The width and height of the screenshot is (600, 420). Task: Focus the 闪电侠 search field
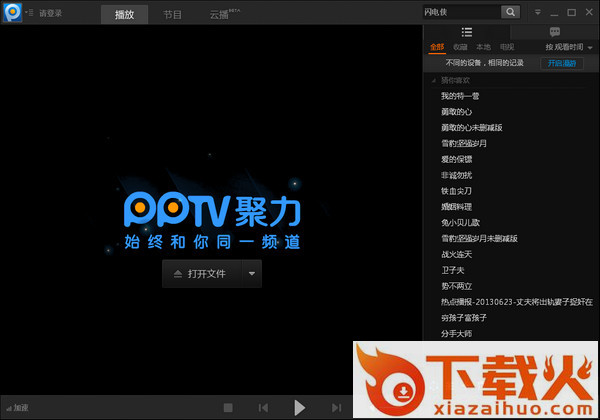(x=461, y=12)
